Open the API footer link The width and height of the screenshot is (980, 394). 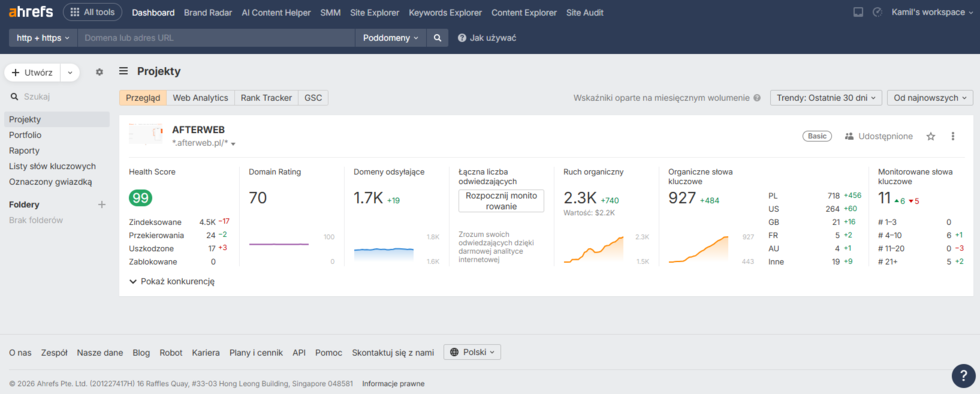click(299, 353)
